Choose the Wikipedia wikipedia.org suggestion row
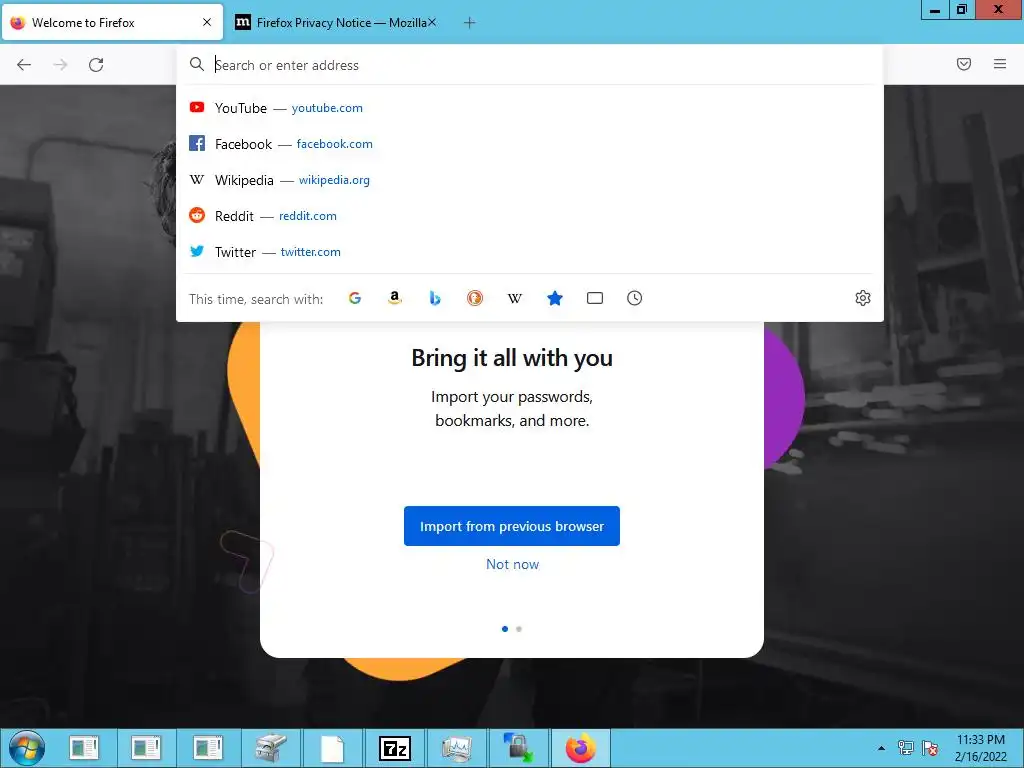The width and height of the screenshot is (1024, 768). point(530,180)
